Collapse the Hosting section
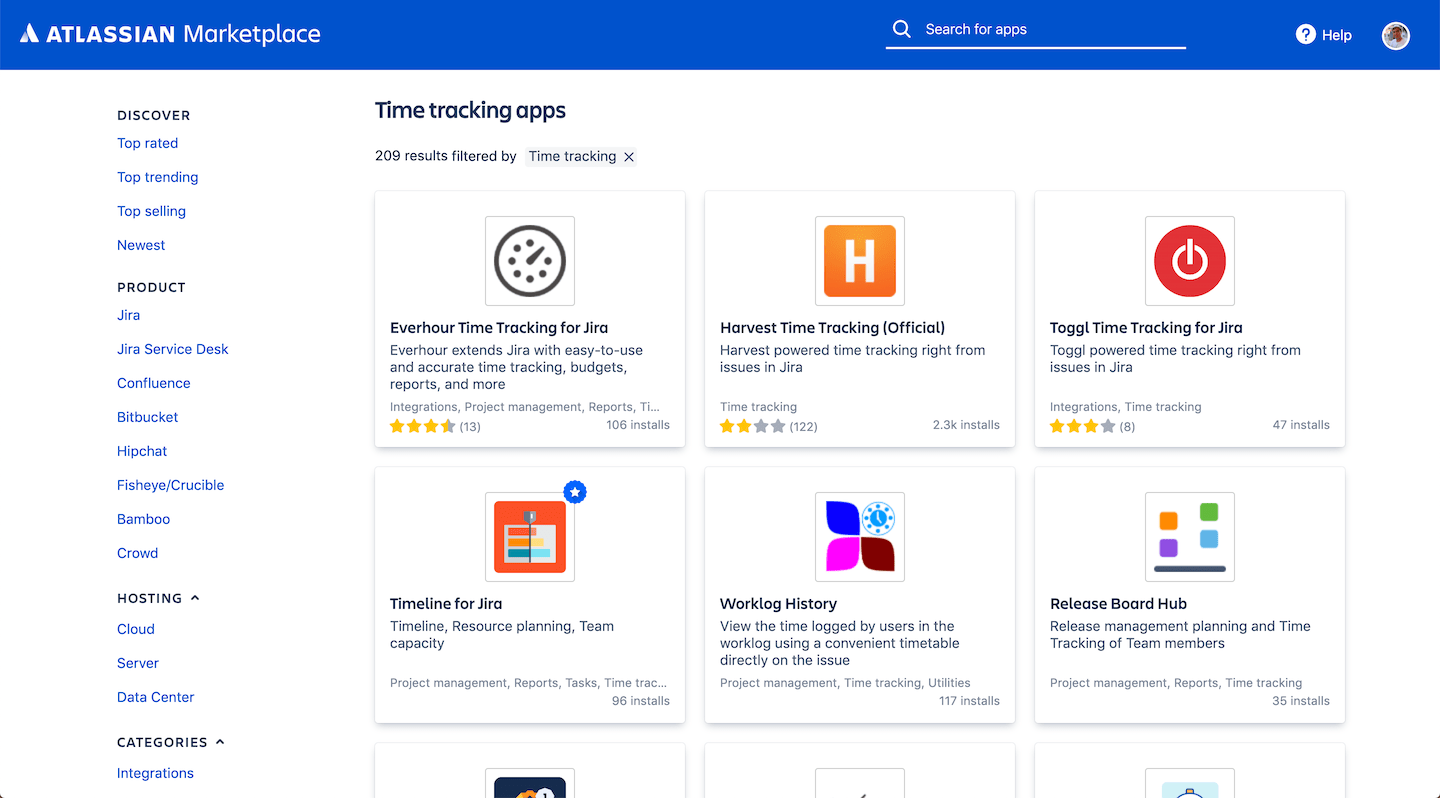The image size is (1440, 798). tap(195, 598)
